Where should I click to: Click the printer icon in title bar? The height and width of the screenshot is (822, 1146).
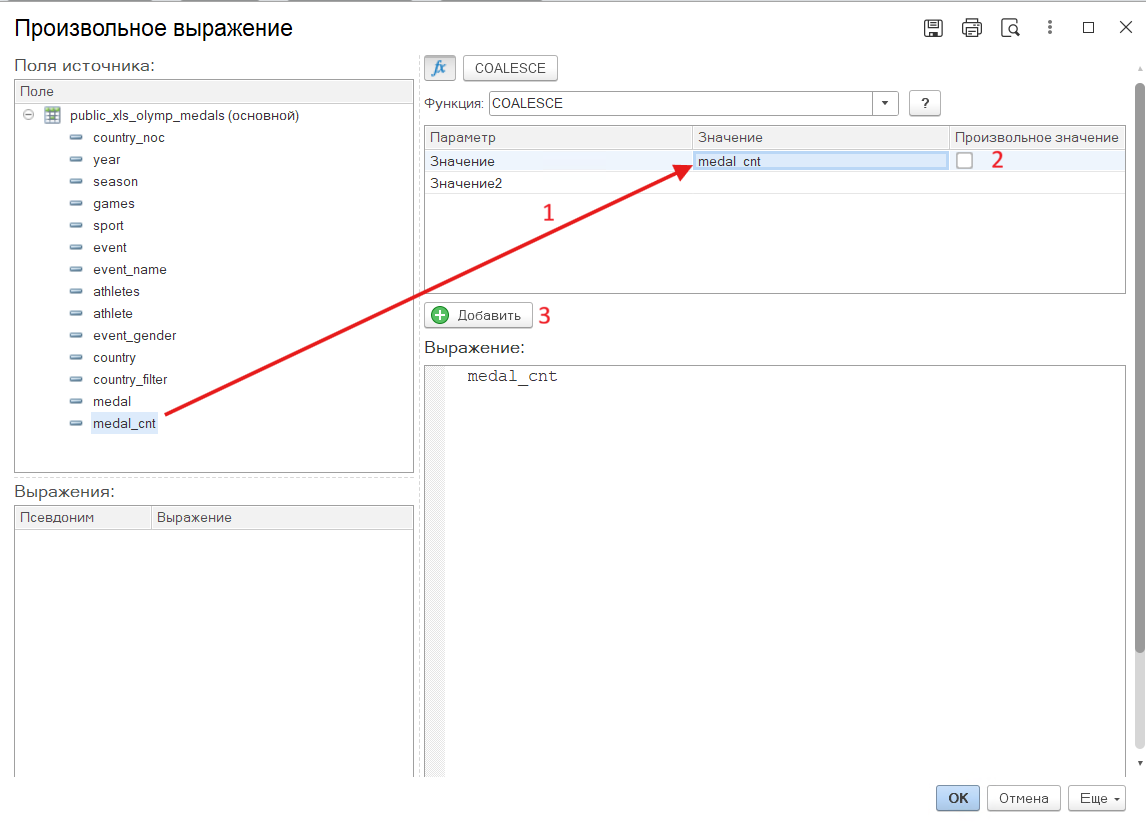pyautogui.click(x=972, y=28)
